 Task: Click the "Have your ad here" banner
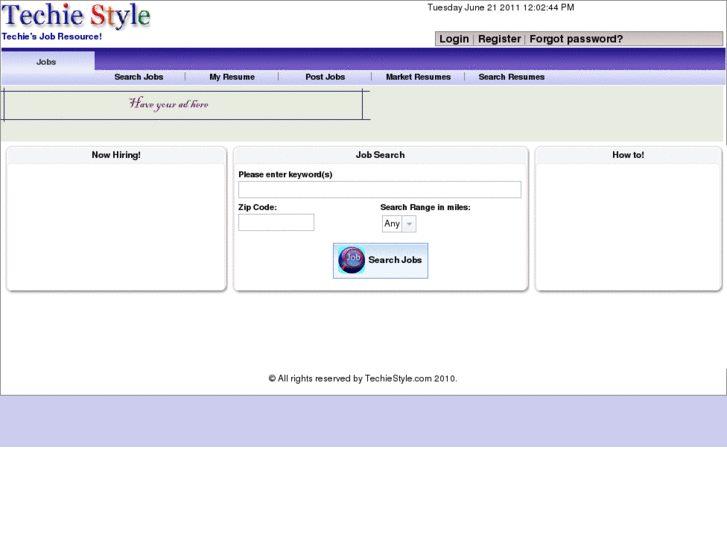click(184, 105)
